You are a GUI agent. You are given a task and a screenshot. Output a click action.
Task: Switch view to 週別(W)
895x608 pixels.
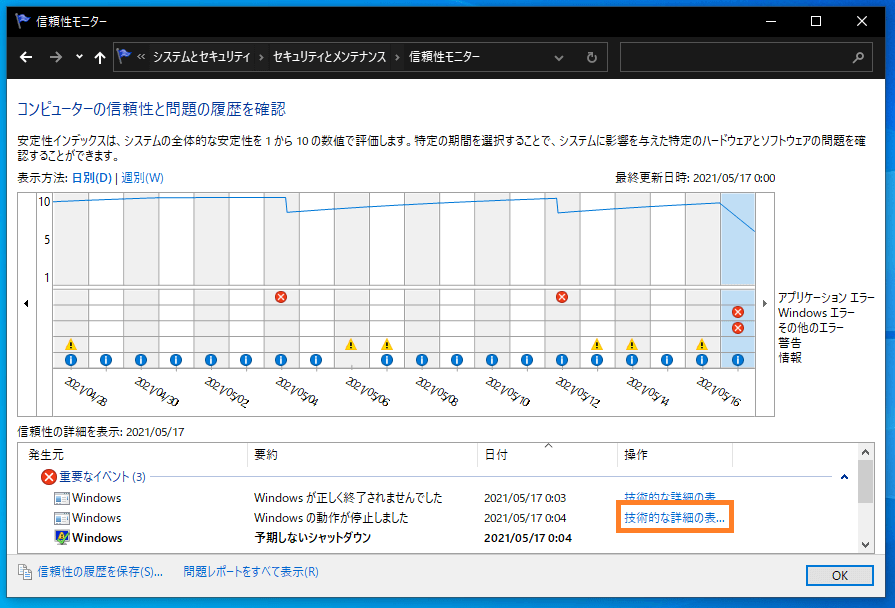click(x=142, y=178)
